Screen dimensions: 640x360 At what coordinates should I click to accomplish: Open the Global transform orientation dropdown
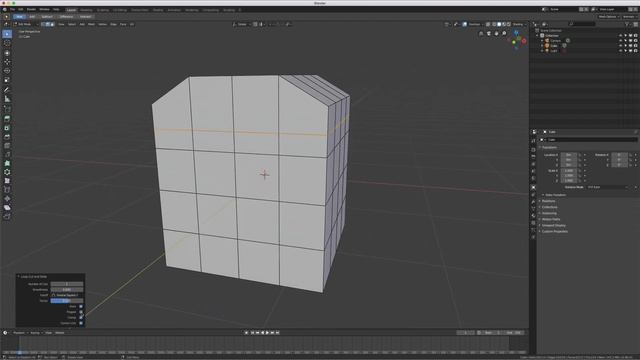241,24
